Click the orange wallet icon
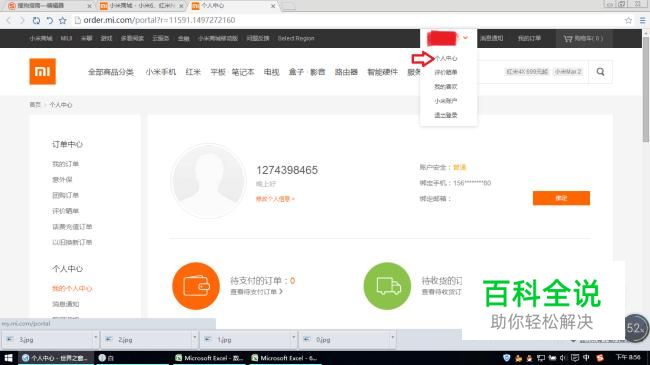The height and width of the screenshot is (365, 650). tap(196, 286)
